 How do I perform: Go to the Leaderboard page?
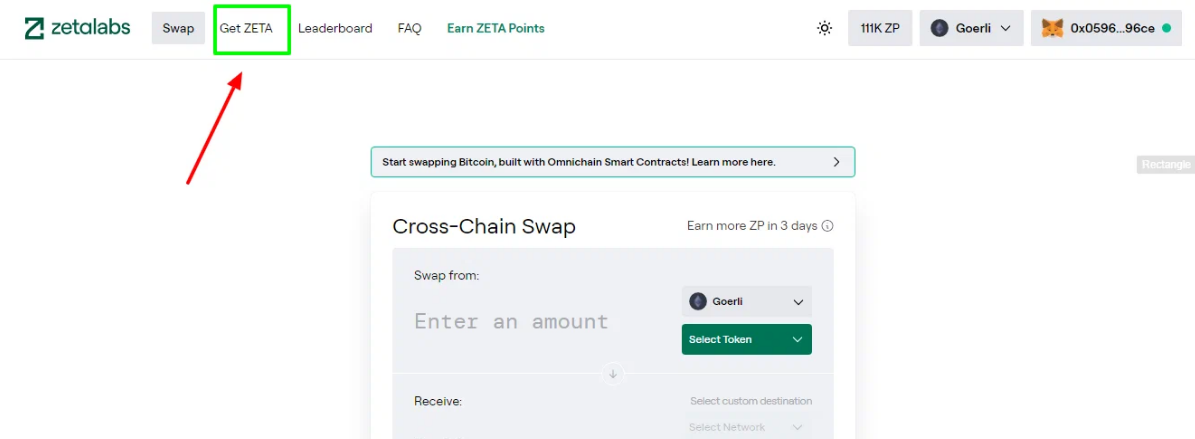coord(335,28)
